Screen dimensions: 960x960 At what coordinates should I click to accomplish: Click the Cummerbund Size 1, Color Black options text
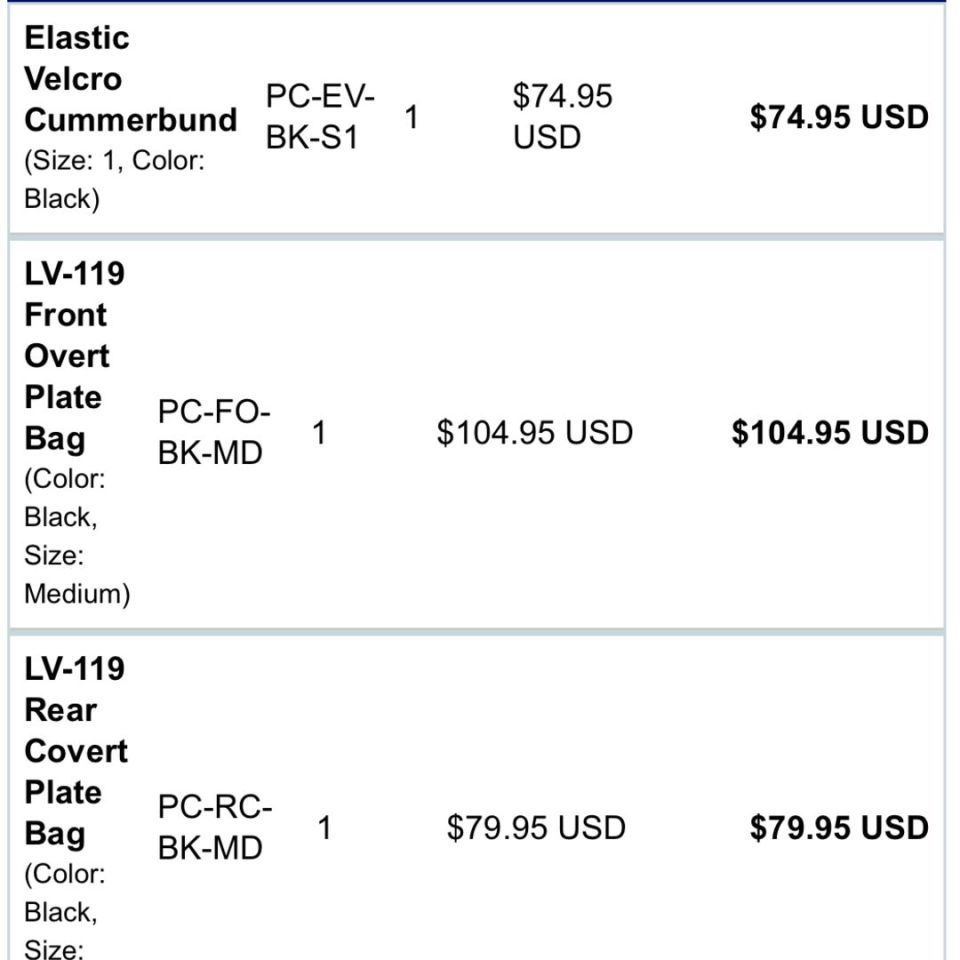(114, 179)
